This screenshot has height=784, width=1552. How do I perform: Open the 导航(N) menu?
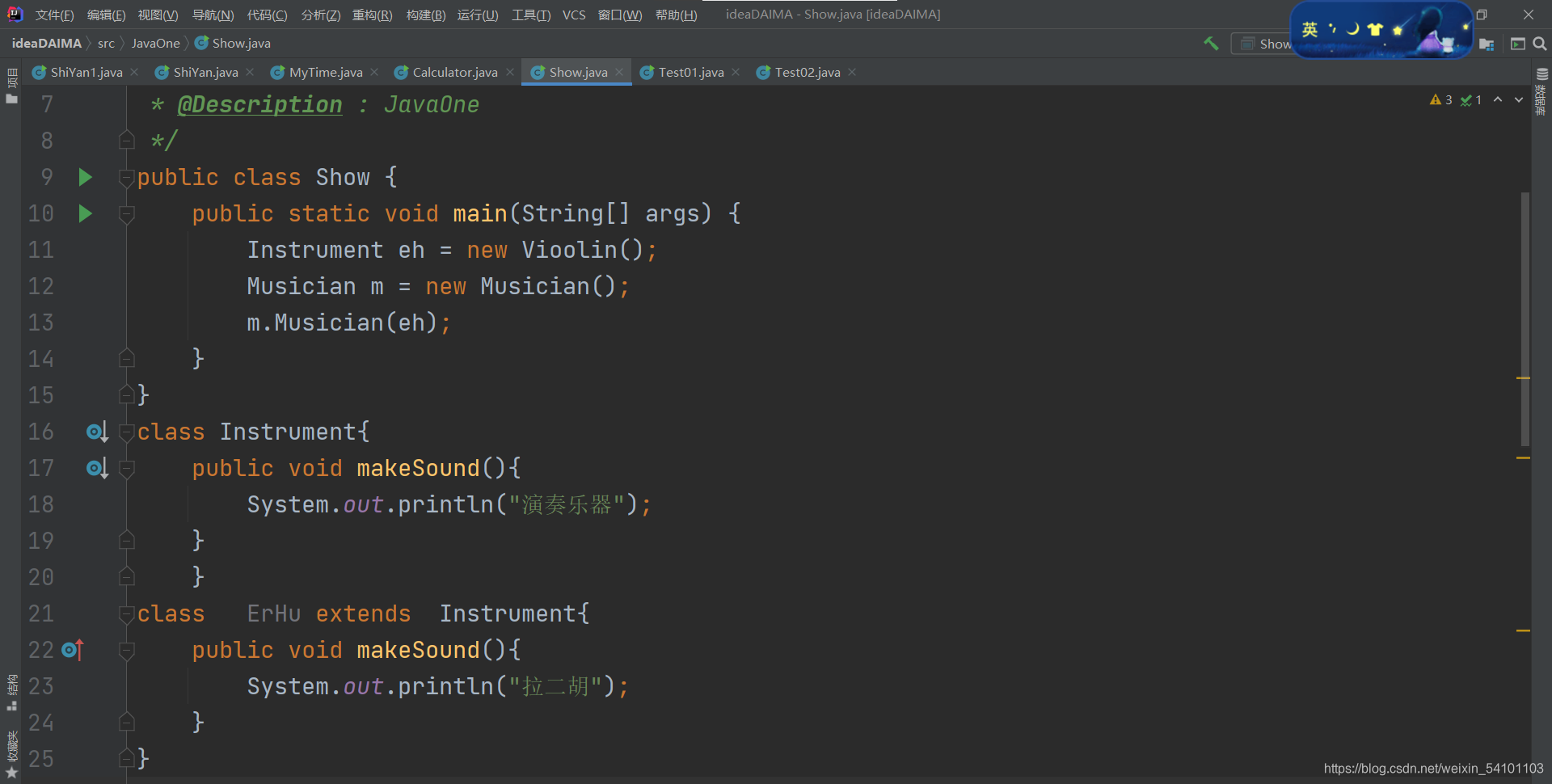point(213,15)
